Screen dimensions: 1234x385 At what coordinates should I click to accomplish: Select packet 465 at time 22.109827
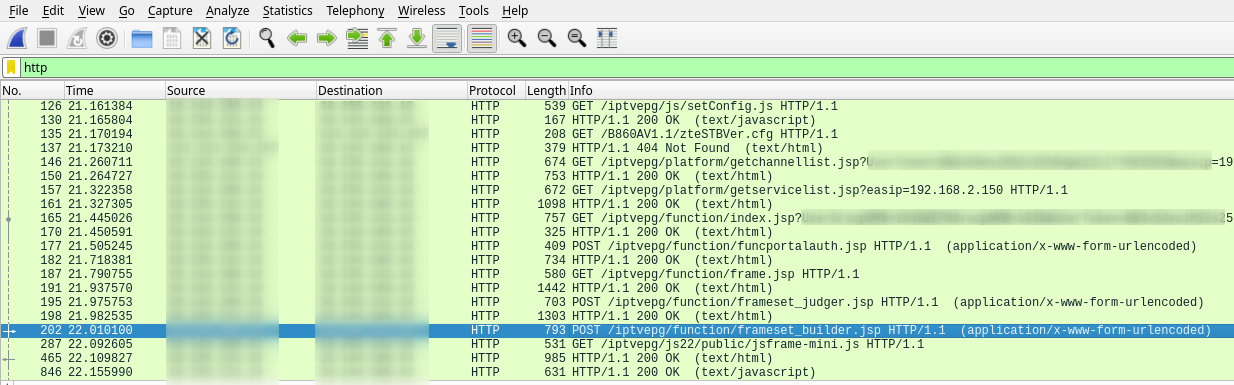617,358
